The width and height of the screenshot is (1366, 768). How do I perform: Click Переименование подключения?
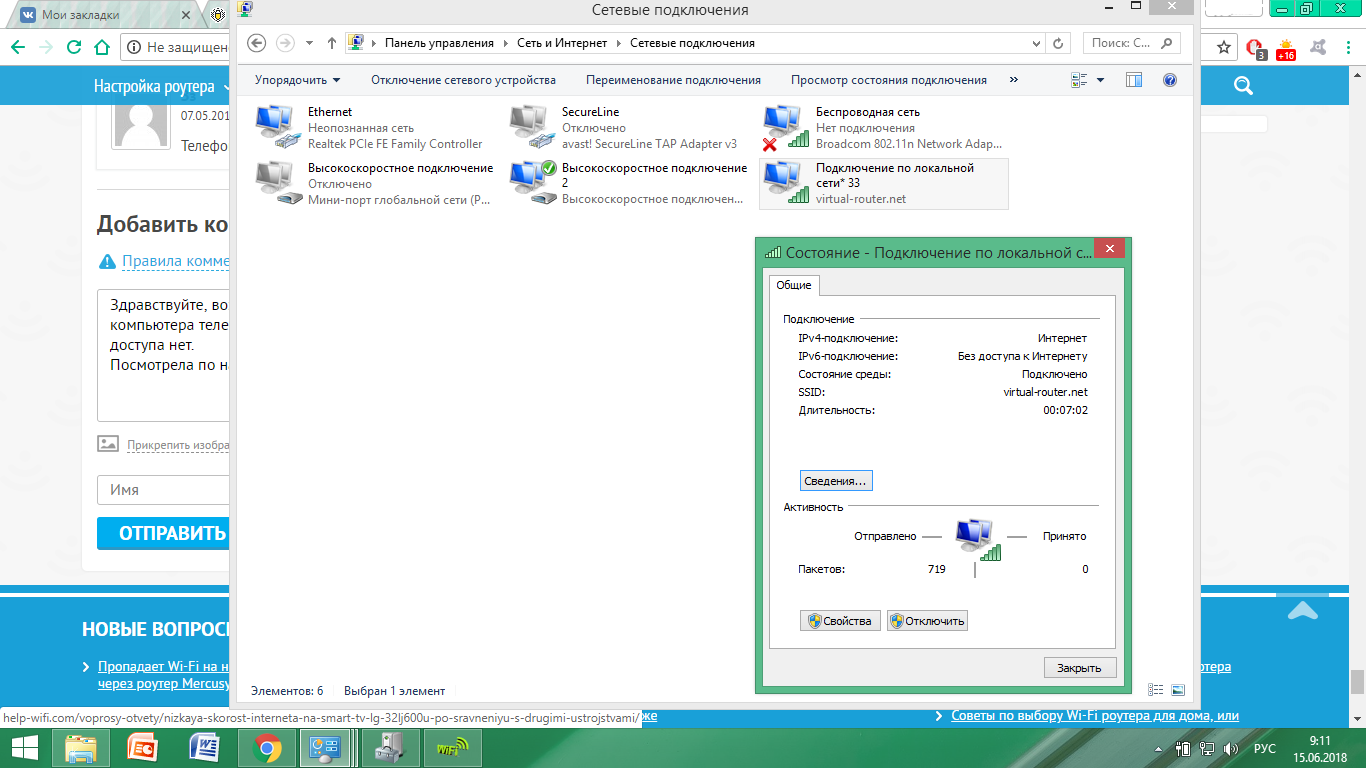(673, 80)
